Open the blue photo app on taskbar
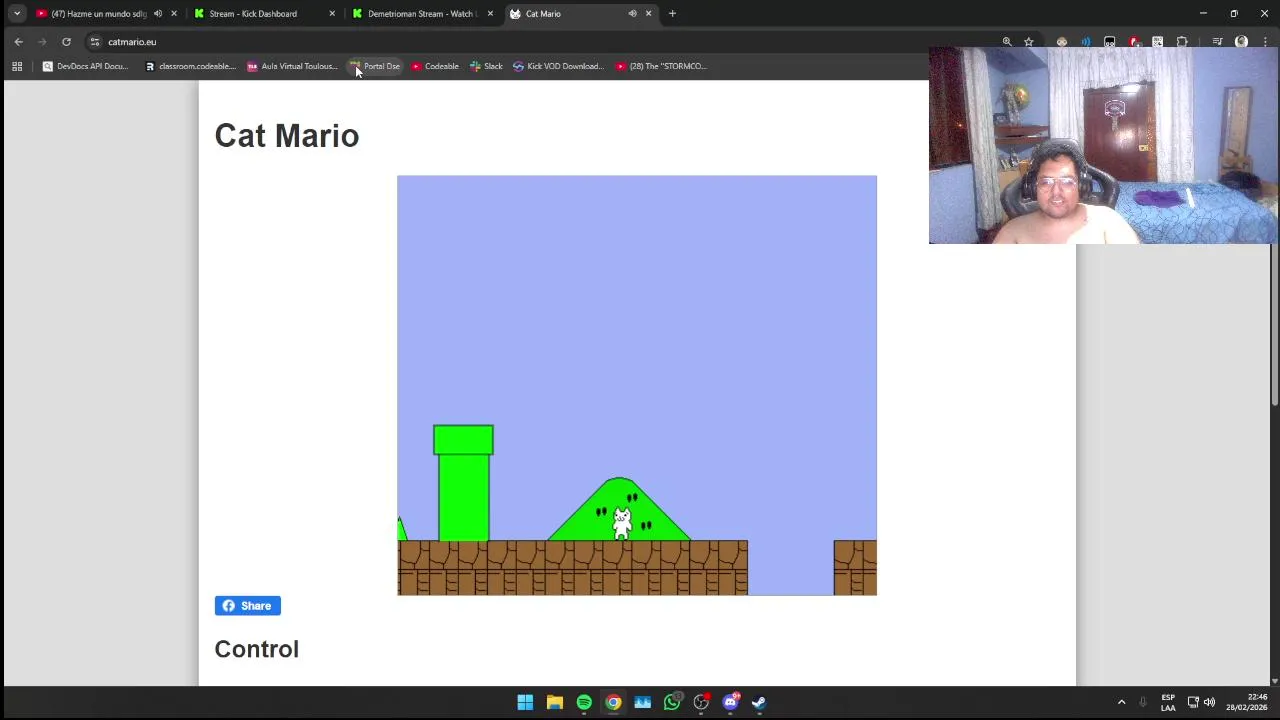 642,702
